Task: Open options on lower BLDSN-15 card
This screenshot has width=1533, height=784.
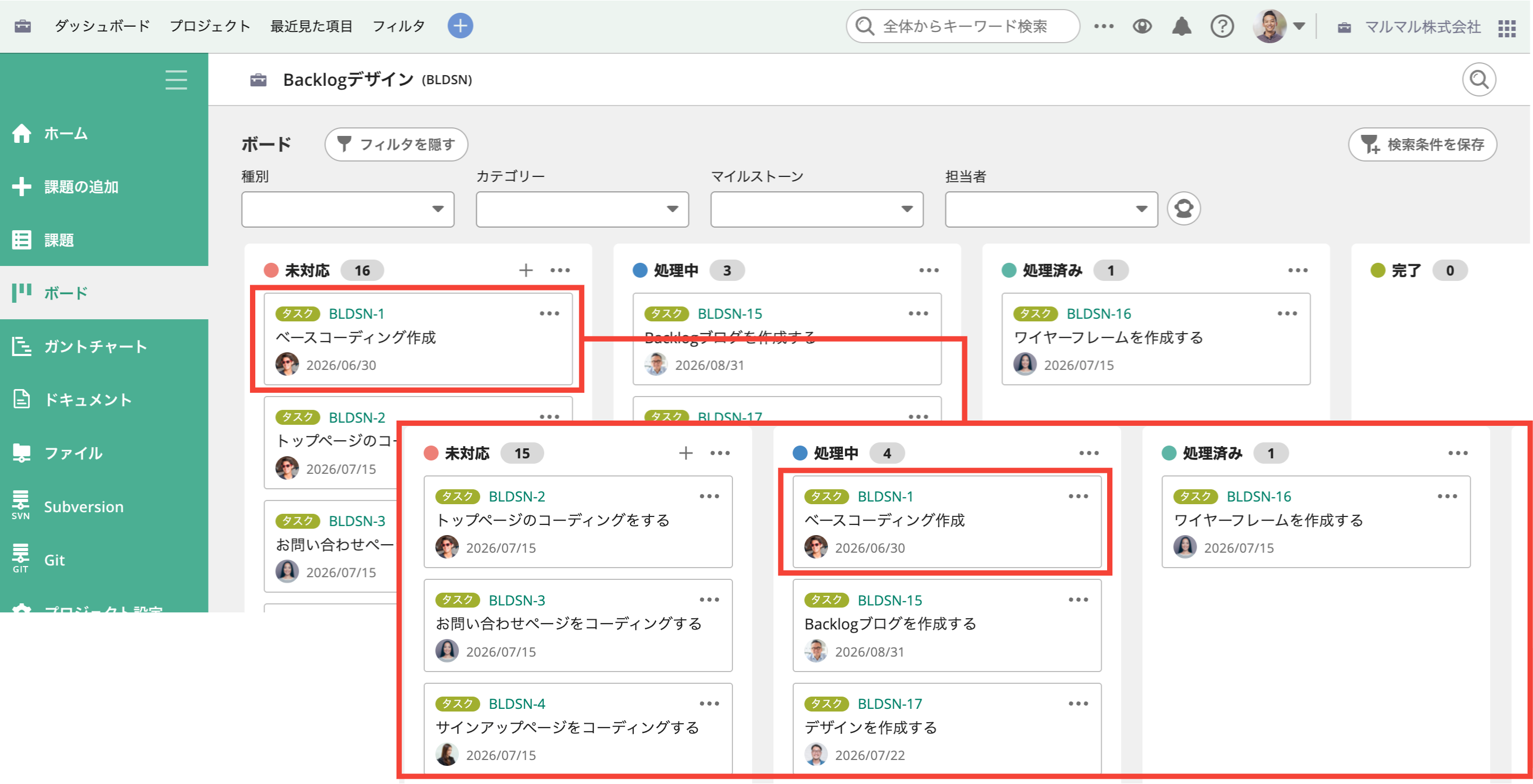Action: [1078, 600]
